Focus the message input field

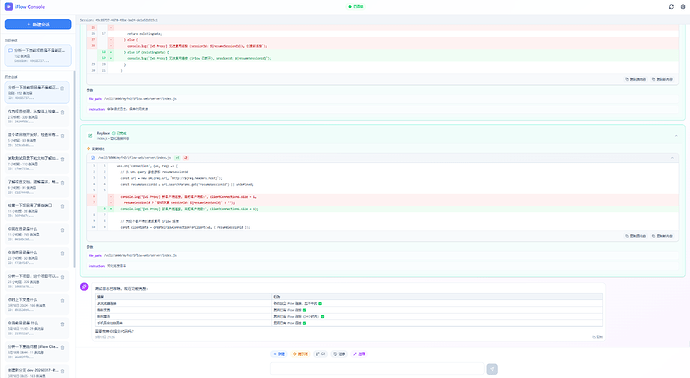(377, 369)
